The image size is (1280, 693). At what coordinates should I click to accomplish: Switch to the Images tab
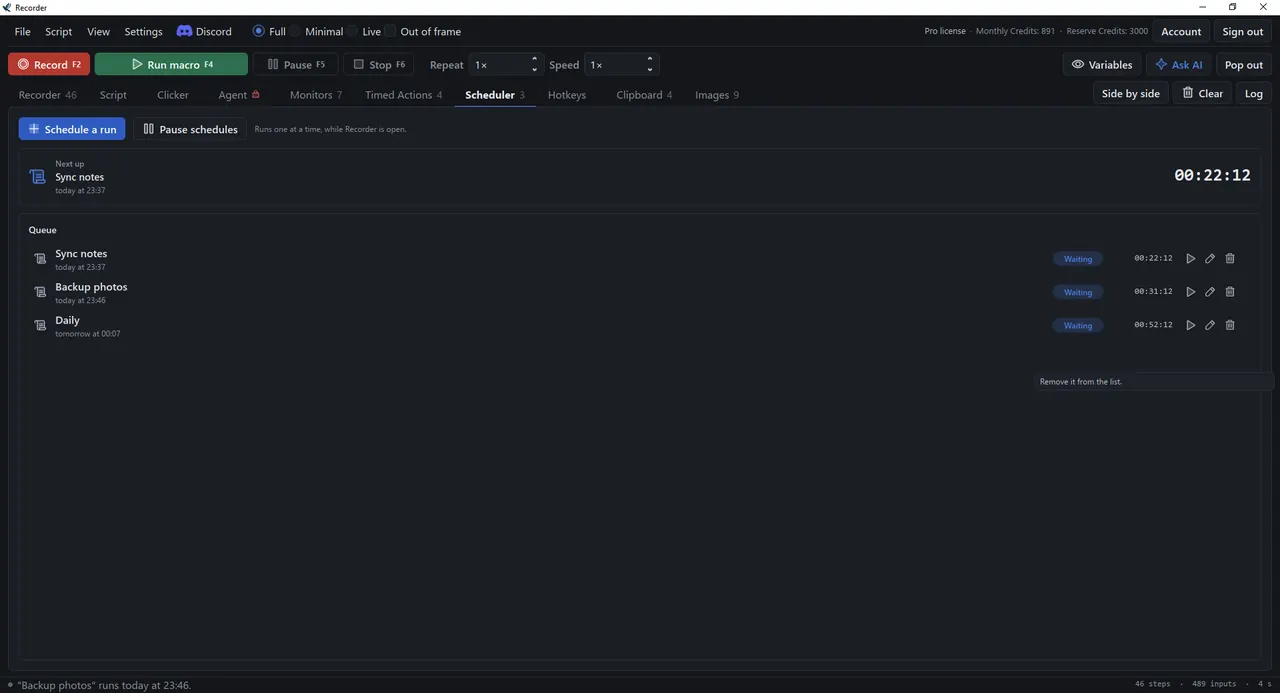click(x=717, y=95)
